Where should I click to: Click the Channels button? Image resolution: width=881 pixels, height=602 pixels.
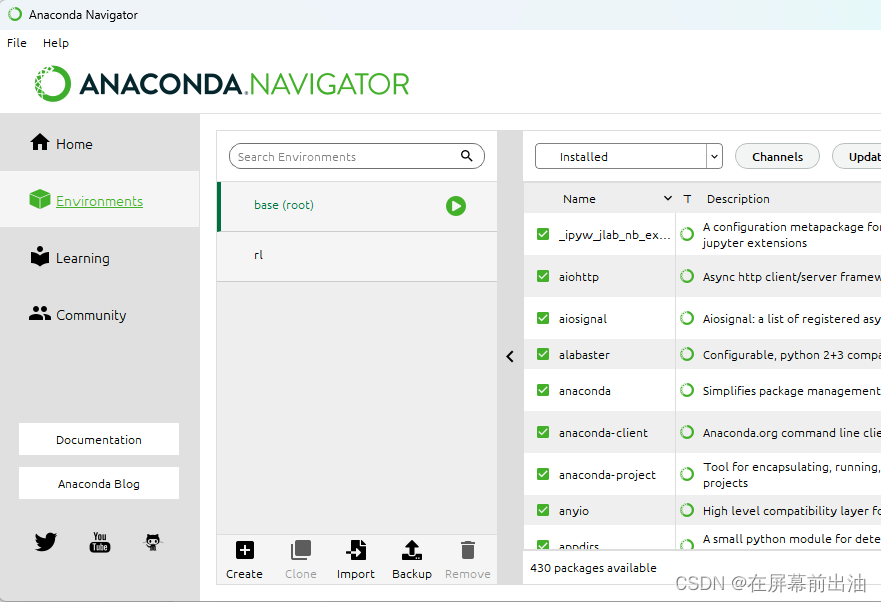pos(777,157)
